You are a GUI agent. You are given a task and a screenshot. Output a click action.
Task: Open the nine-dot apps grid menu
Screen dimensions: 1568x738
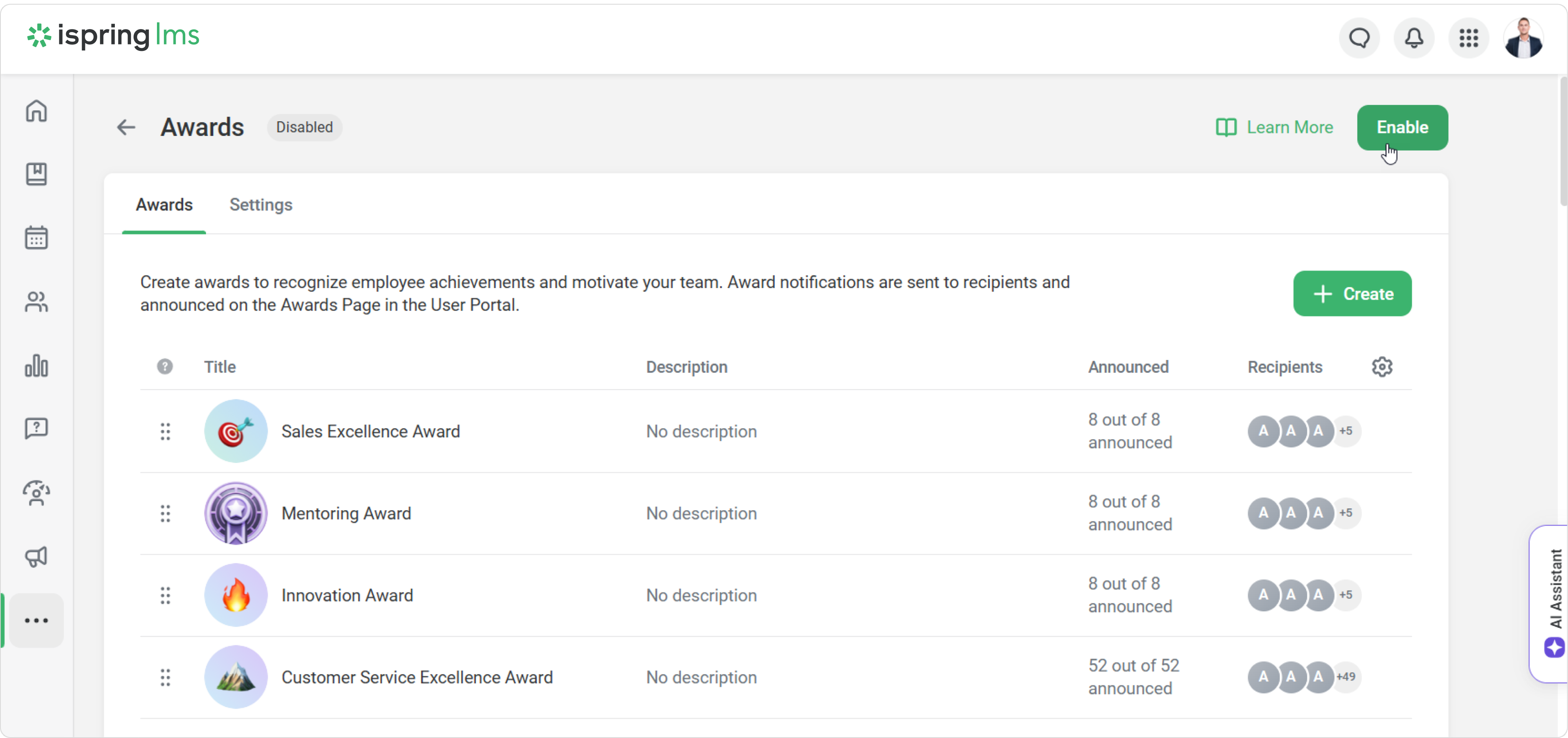tap(1468, 38)
